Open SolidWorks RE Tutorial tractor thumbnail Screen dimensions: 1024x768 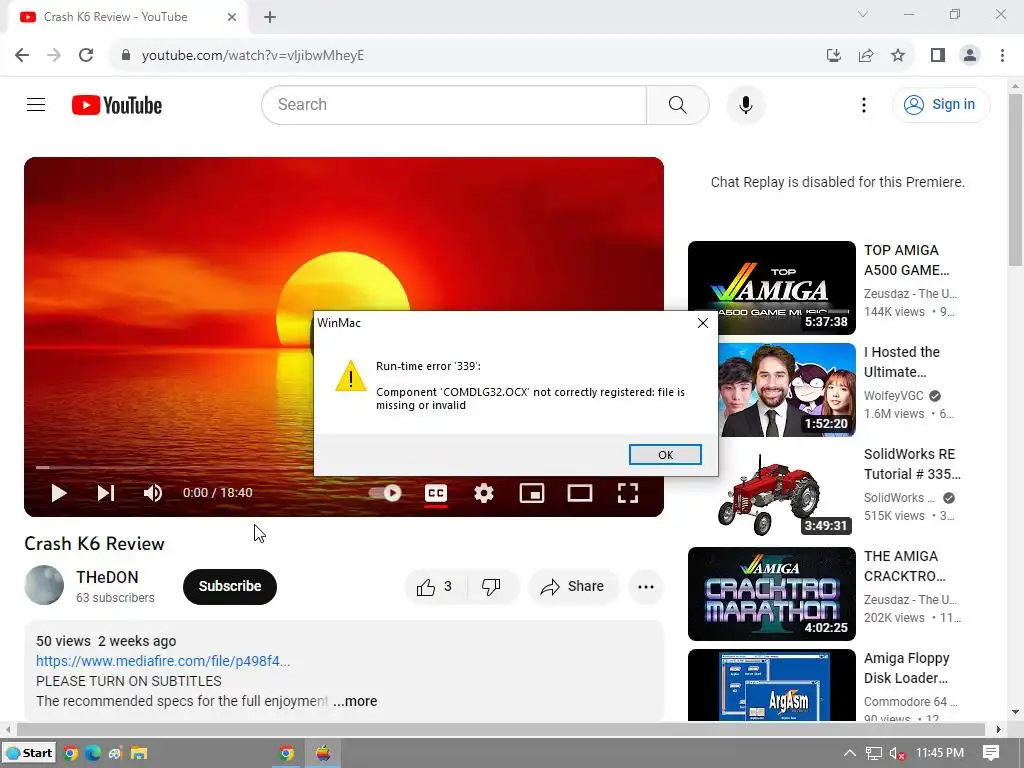(771, 492)
